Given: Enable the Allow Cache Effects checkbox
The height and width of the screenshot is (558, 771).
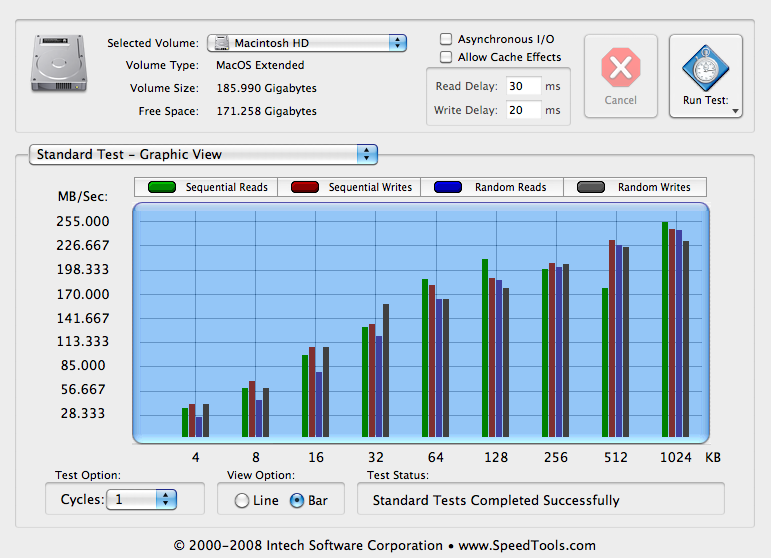Looking at the screenshot, I should 446,57.
